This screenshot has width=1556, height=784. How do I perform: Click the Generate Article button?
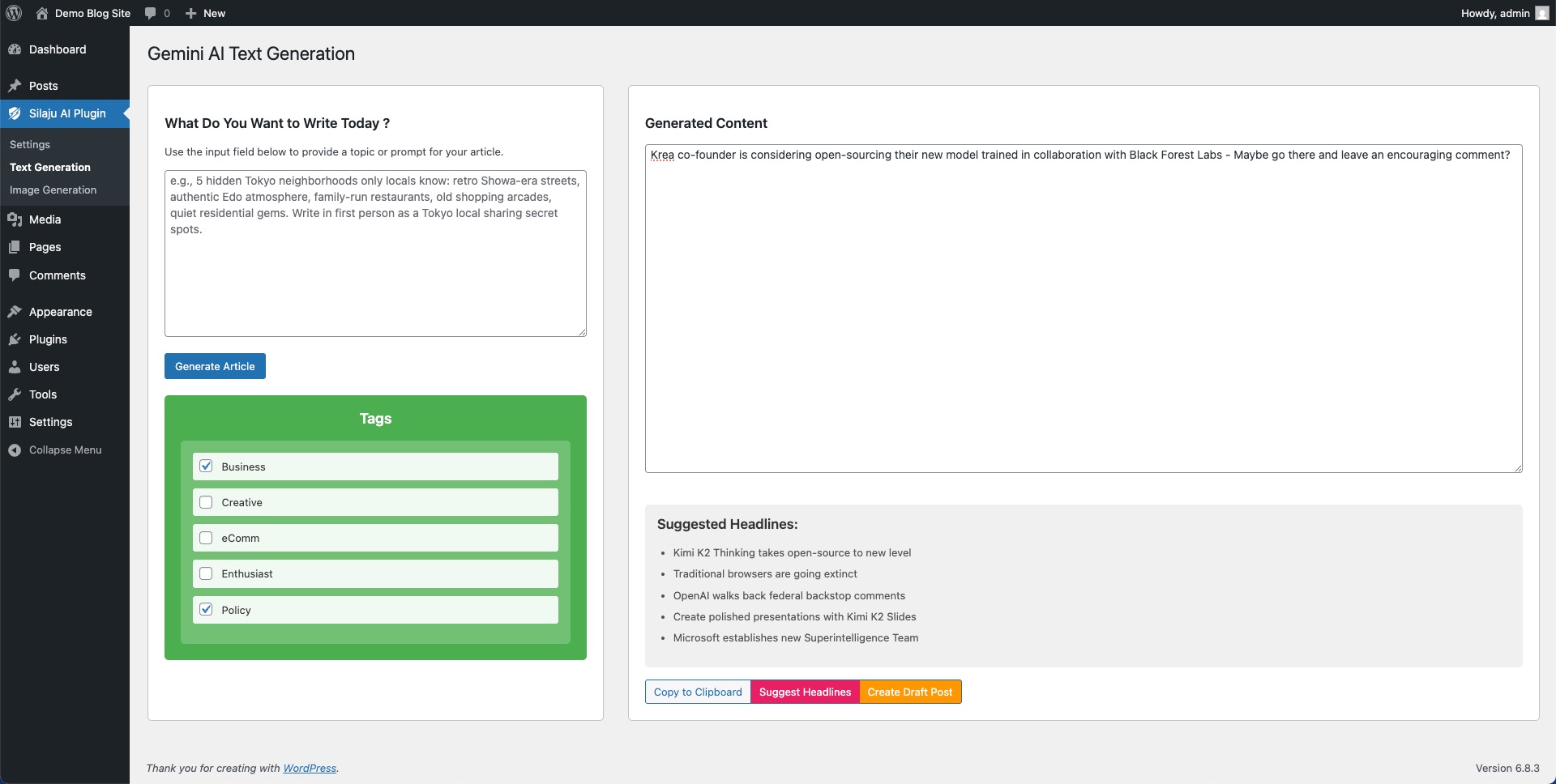215,366
